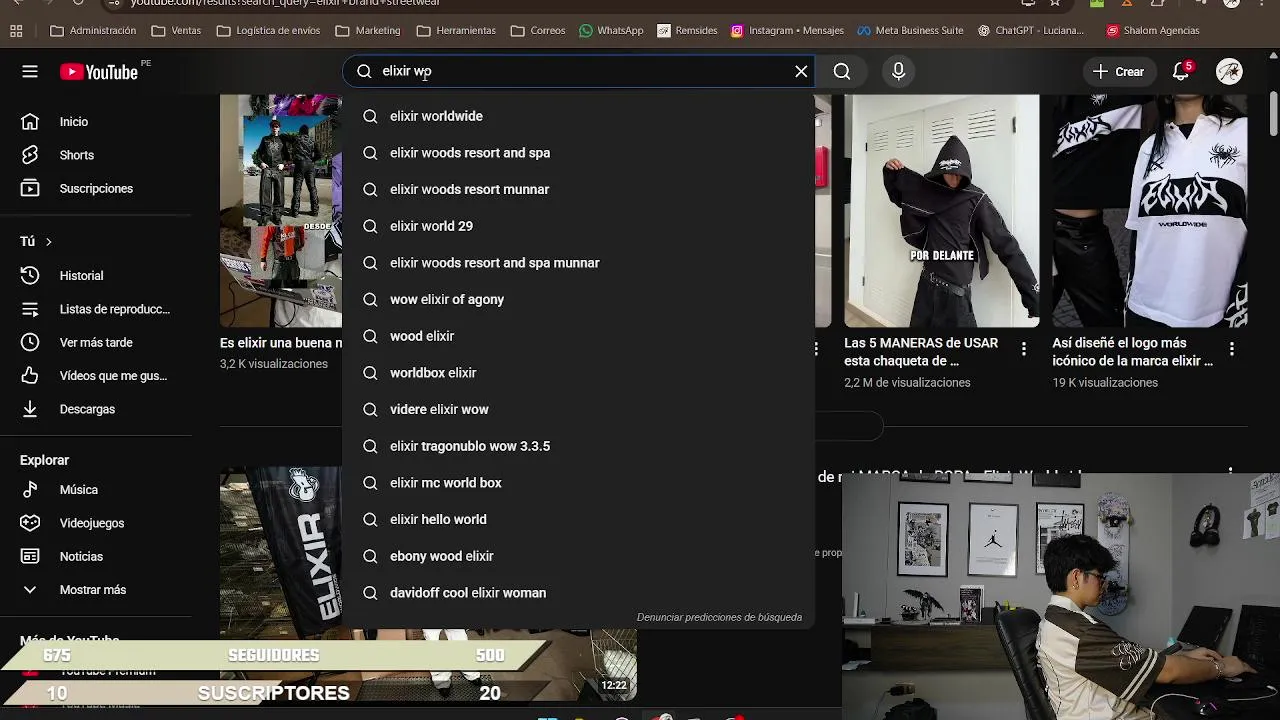Open Herramientas bookmarks folder
Screen dimensions: 1280x720
[456, 31]
